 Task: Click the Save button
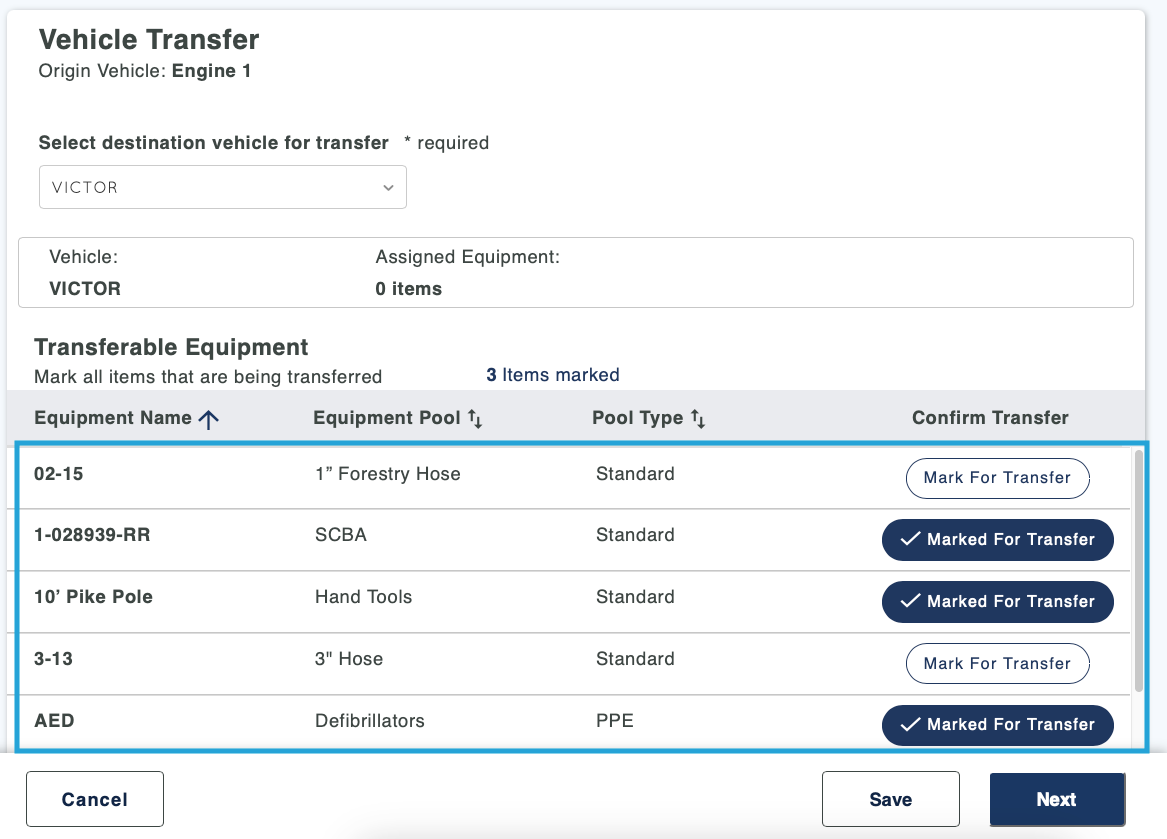pos(890,799)
